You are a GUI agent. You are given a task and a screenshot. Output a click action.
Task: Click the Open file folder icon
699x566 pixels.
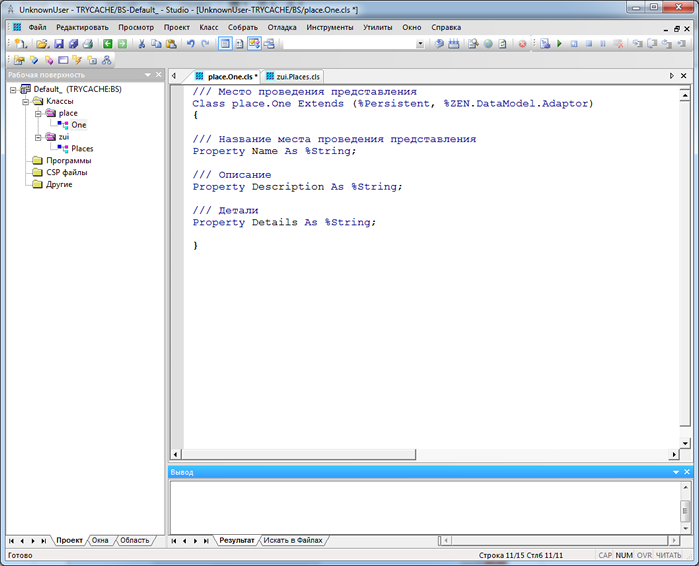(42, 44)
